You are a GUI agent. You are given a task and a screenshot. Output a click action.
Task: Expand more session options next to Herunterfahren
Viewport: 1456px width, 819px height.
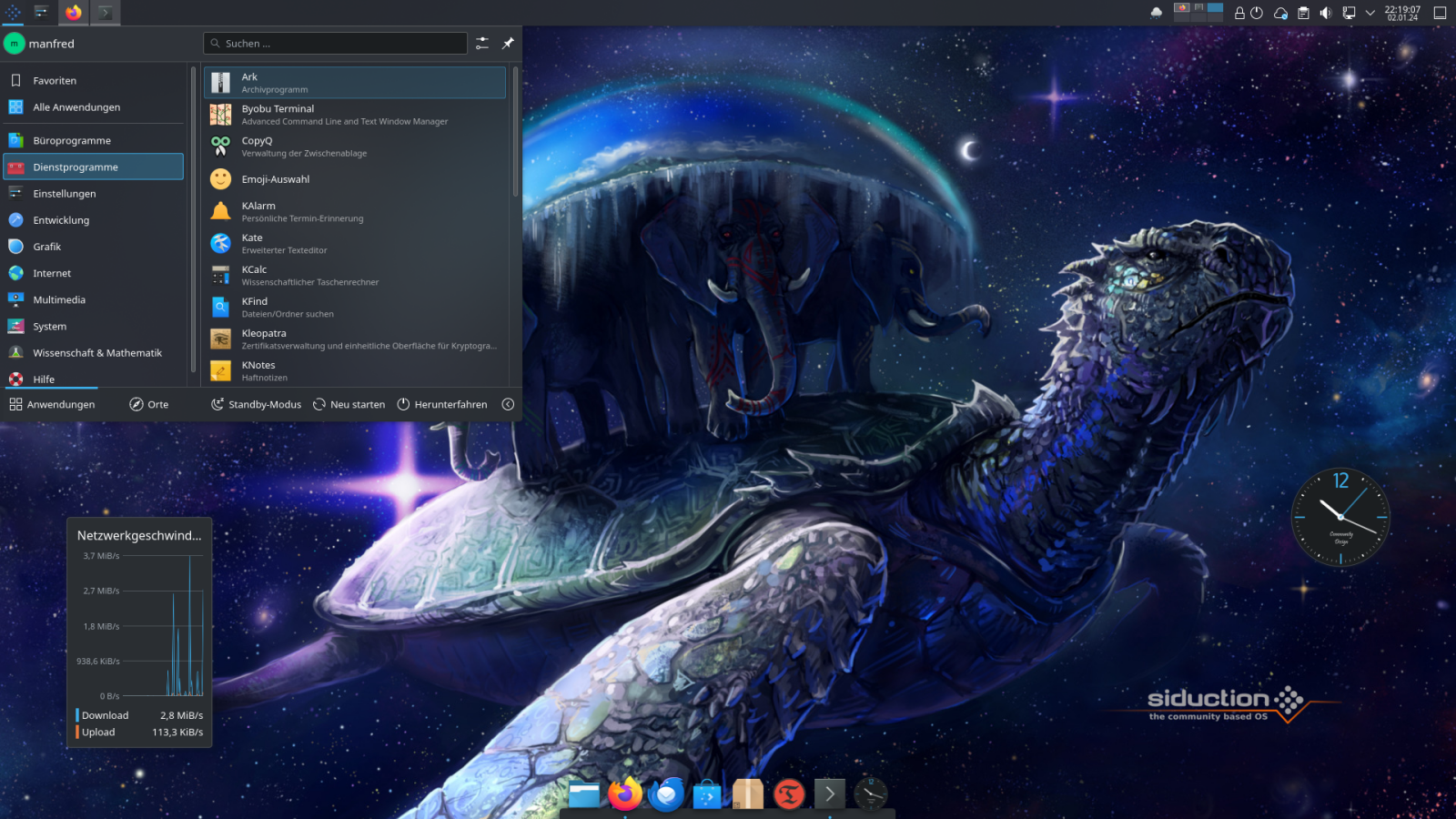click(x=508, y=404)
